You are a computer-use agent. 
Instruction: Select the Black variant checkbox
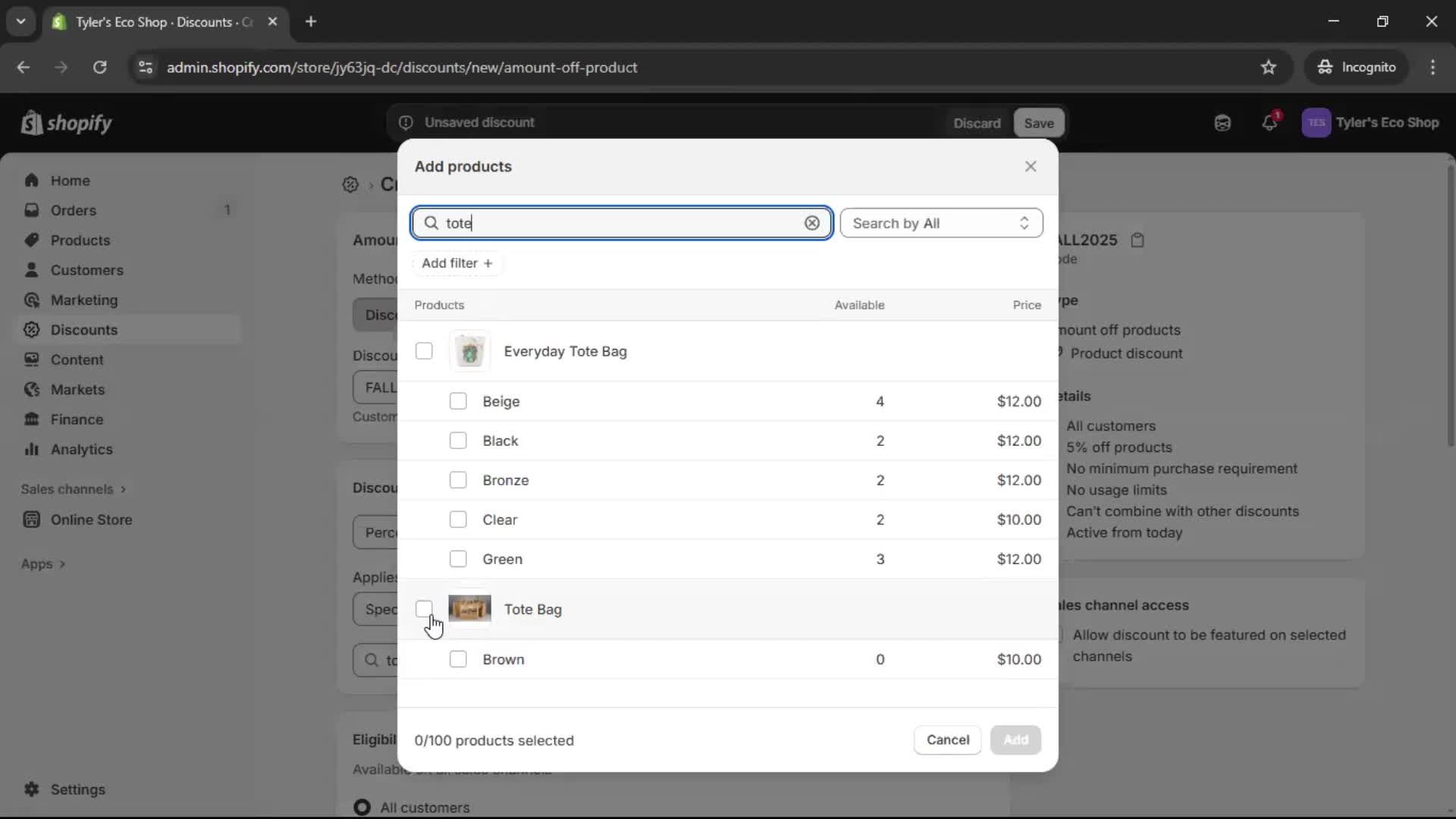click(x=458, y=441)
